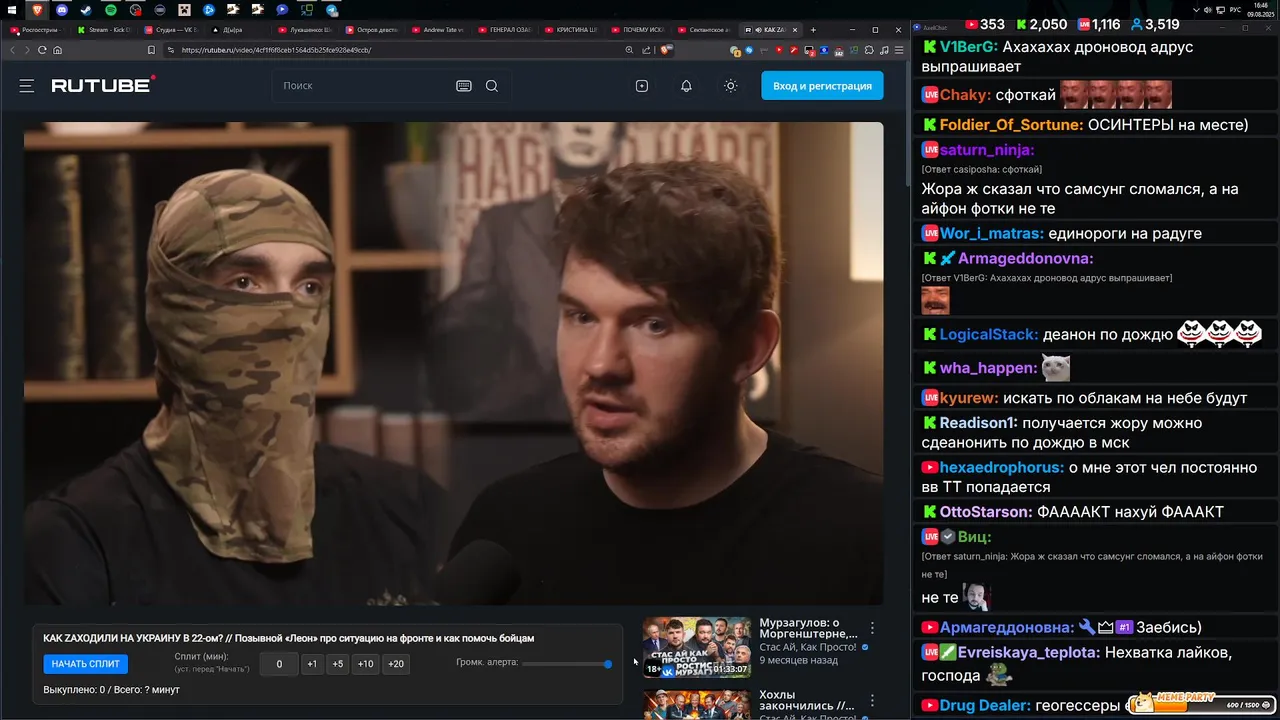The image size is (1280, 720).
Task: Switch to the Студия — VK tab
Action: coord(171,30)
